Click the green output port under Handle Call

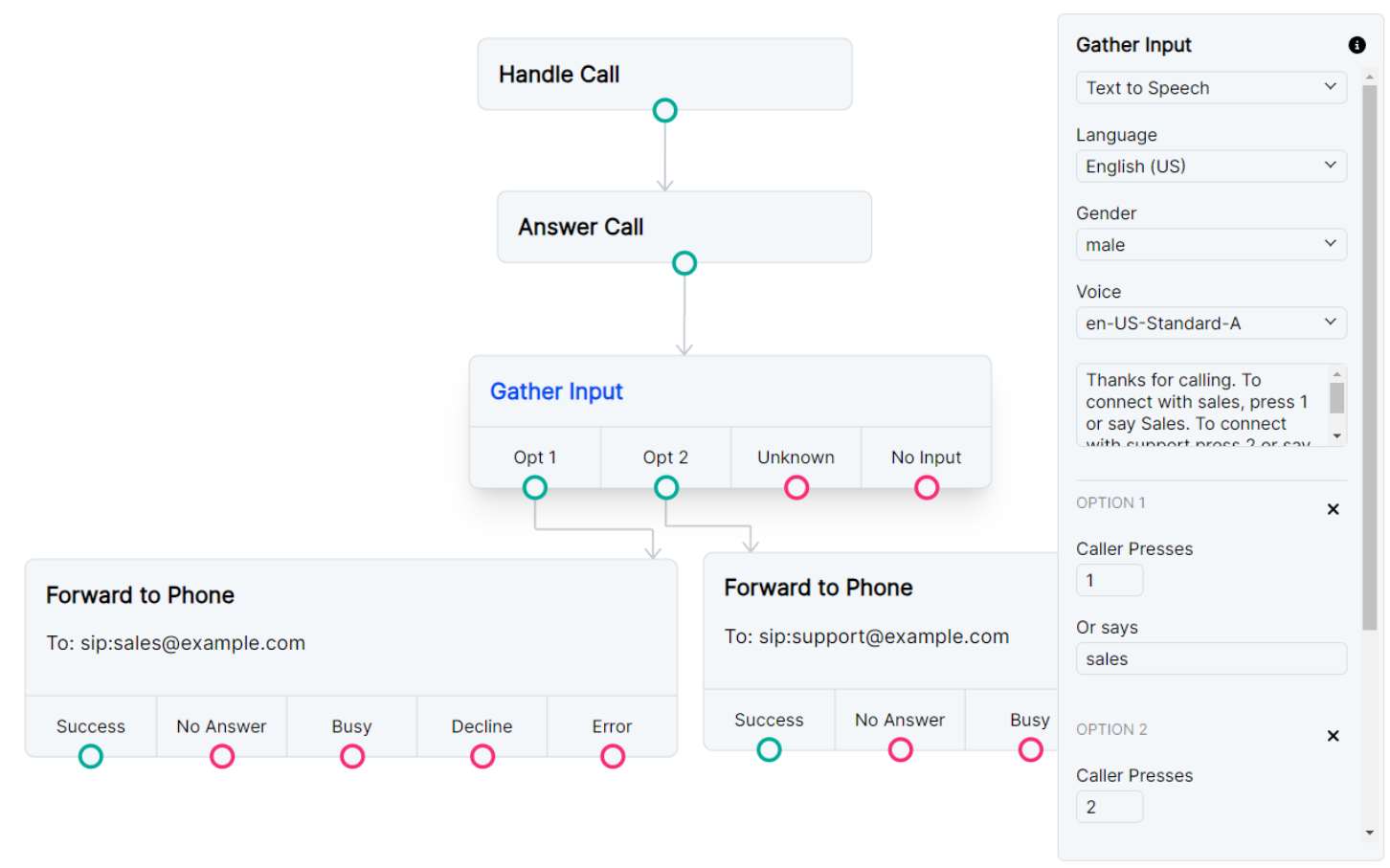(664, 110)
